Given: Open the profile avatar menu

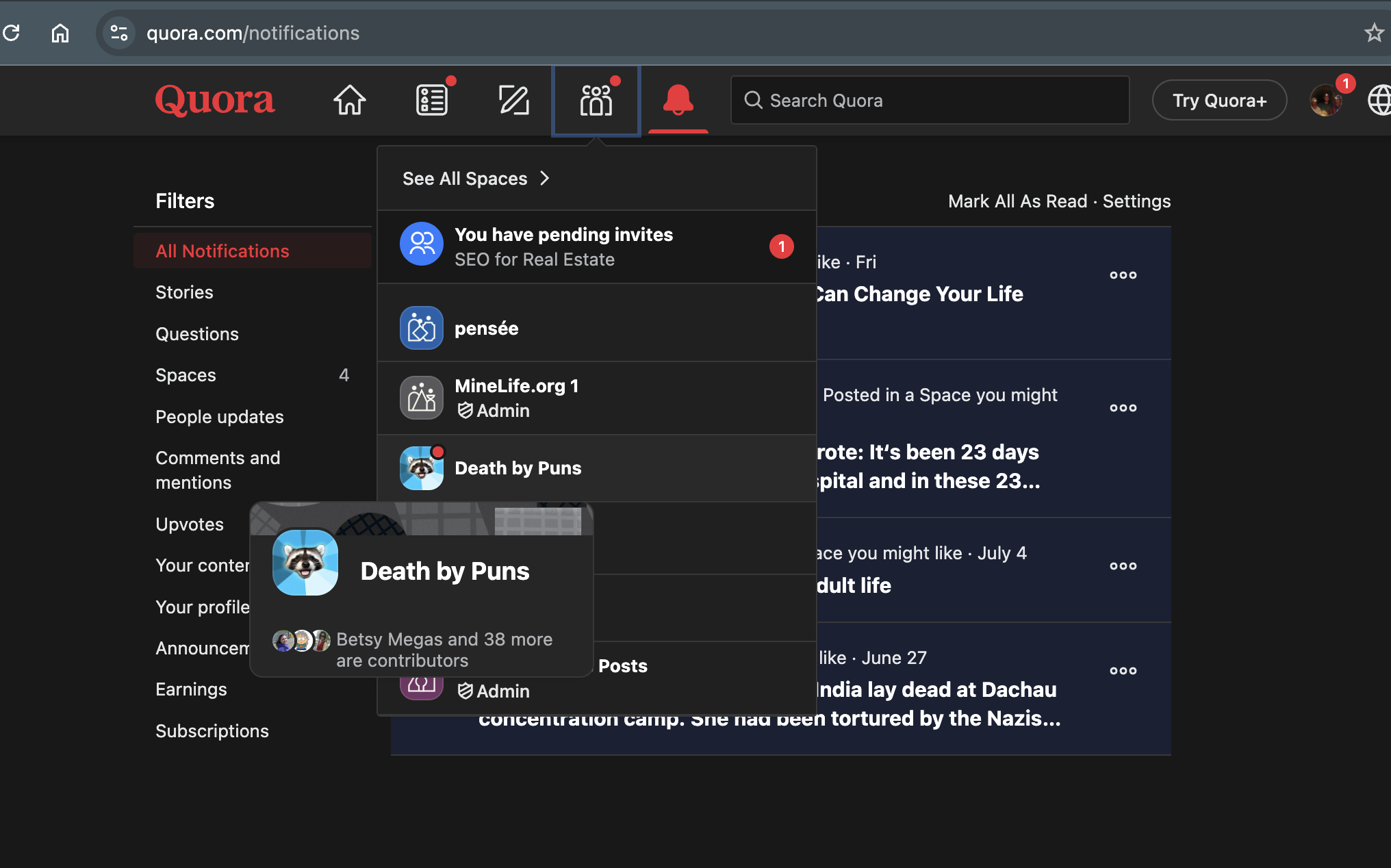Looking at the screenshot, I should pyautogui.click(x=1326, y=100).
